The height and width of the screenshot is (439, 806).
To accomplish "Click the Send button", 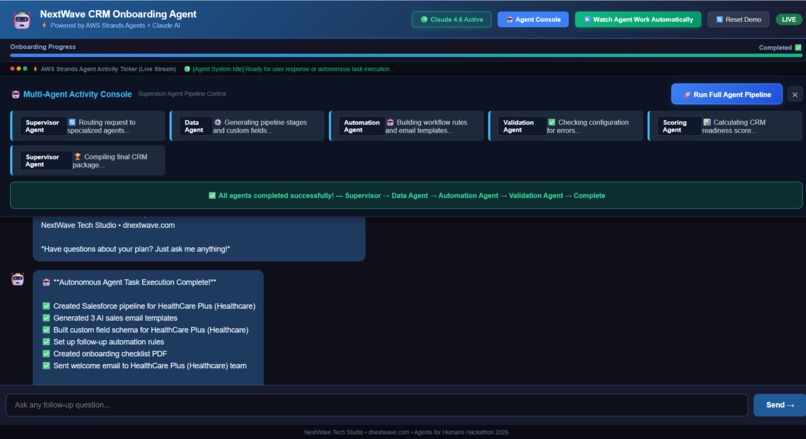I will click(x=780, y=405).
